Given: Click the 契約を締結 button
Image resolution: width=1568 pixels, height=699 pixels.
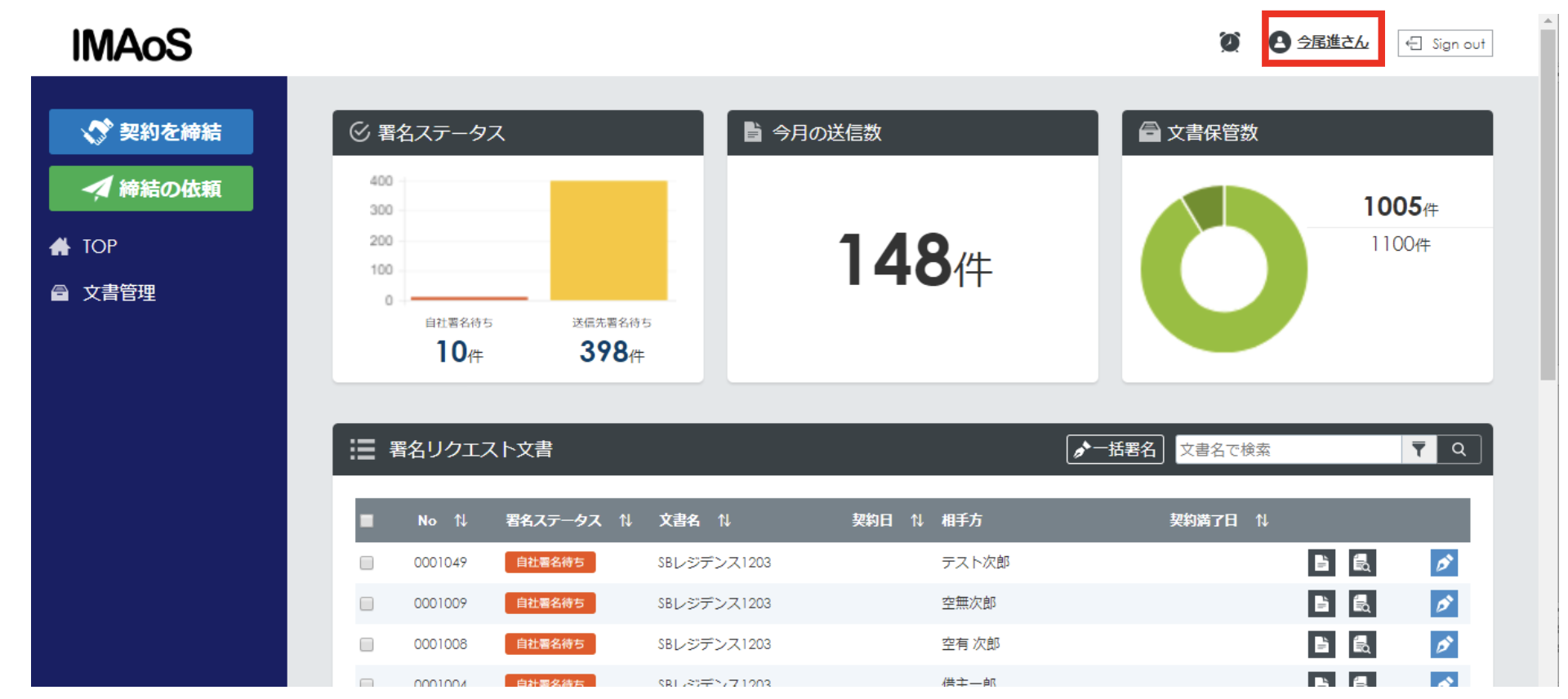Looking at the screenshot, I should tap(151, 131).
